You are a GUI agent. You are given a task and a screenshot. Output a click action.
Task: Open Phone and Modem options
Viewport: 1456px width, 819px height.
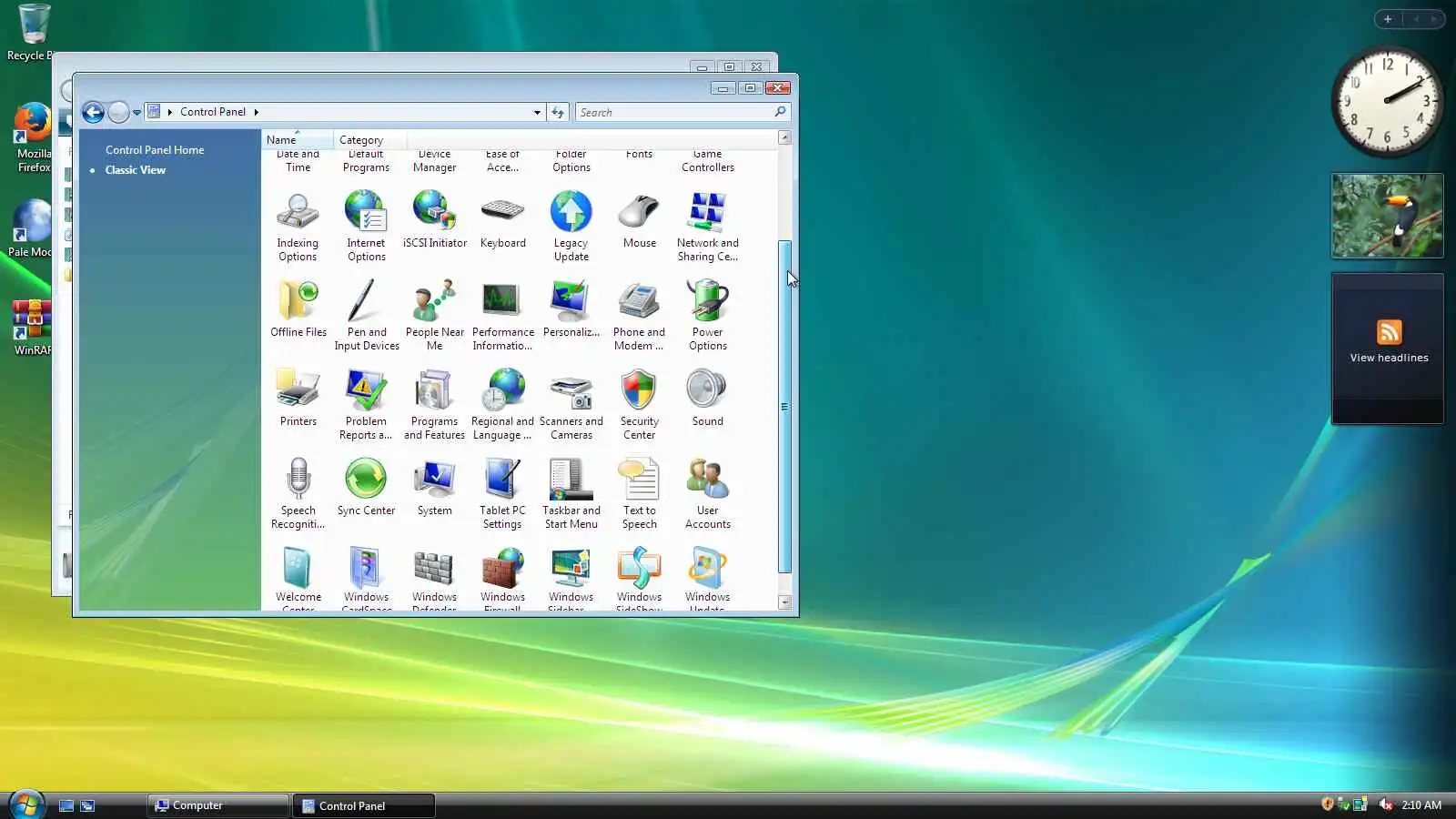coord(640,317)
